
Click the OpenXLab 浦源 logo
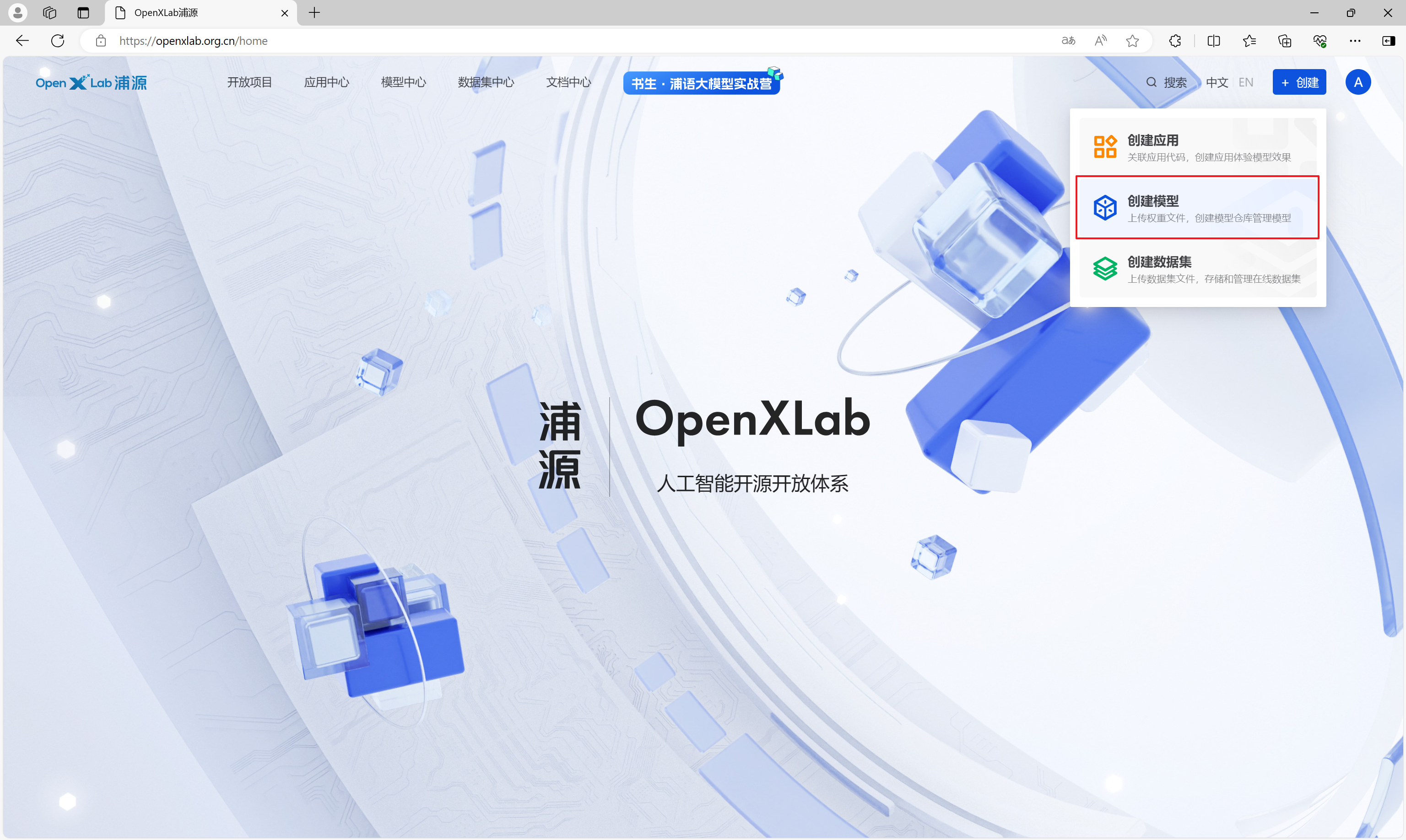[91, 83]
